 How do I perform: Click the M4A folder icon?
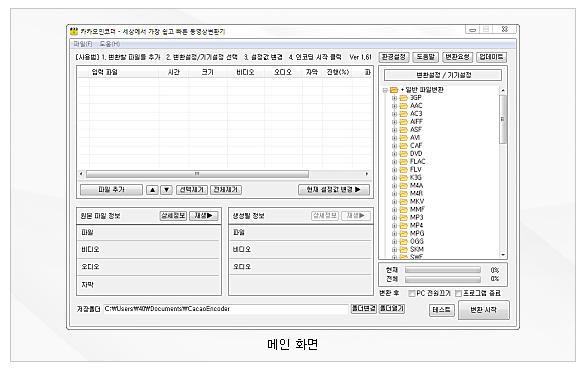pyautogui.click(x=404, y=186)
